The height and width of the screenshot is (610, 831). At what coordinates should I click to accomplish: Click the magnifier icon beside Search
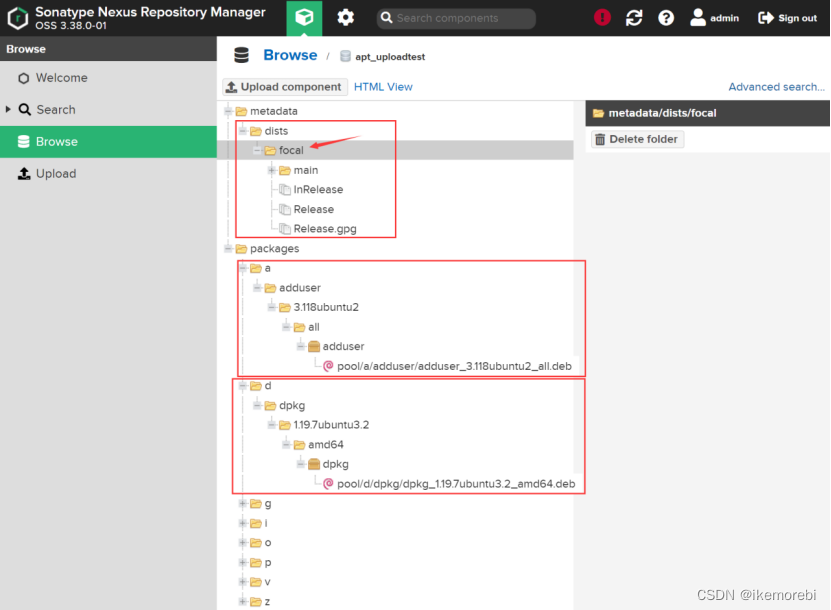coord(24,110)
